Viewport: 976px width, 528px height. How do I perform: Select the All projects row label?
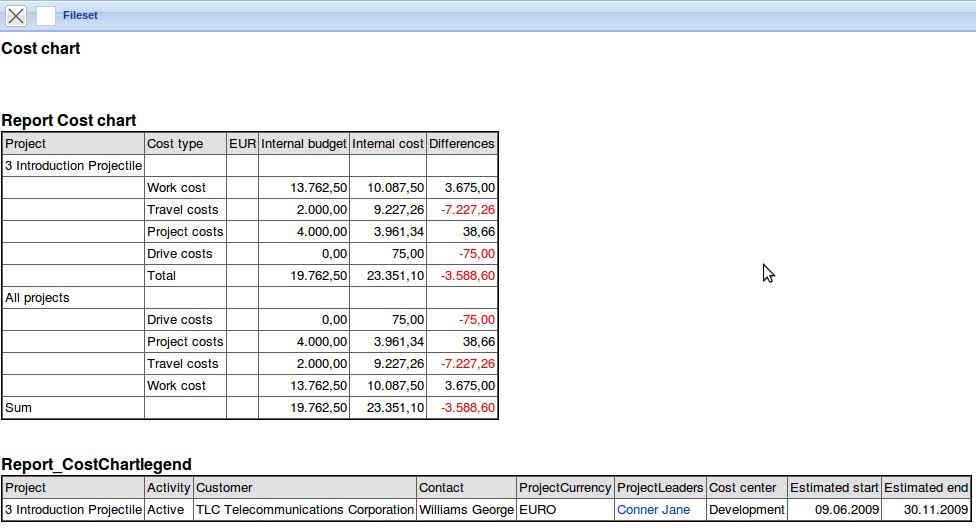37,298
